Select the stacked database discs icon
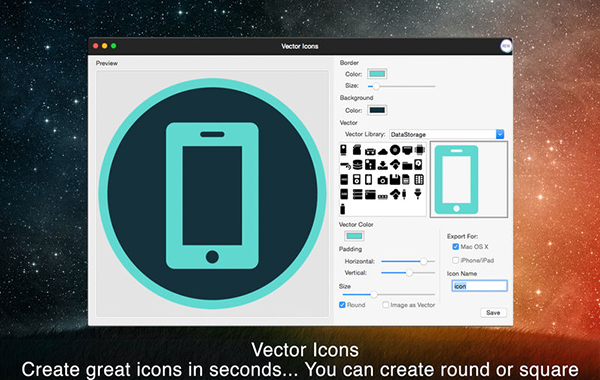 coord(357,165)
